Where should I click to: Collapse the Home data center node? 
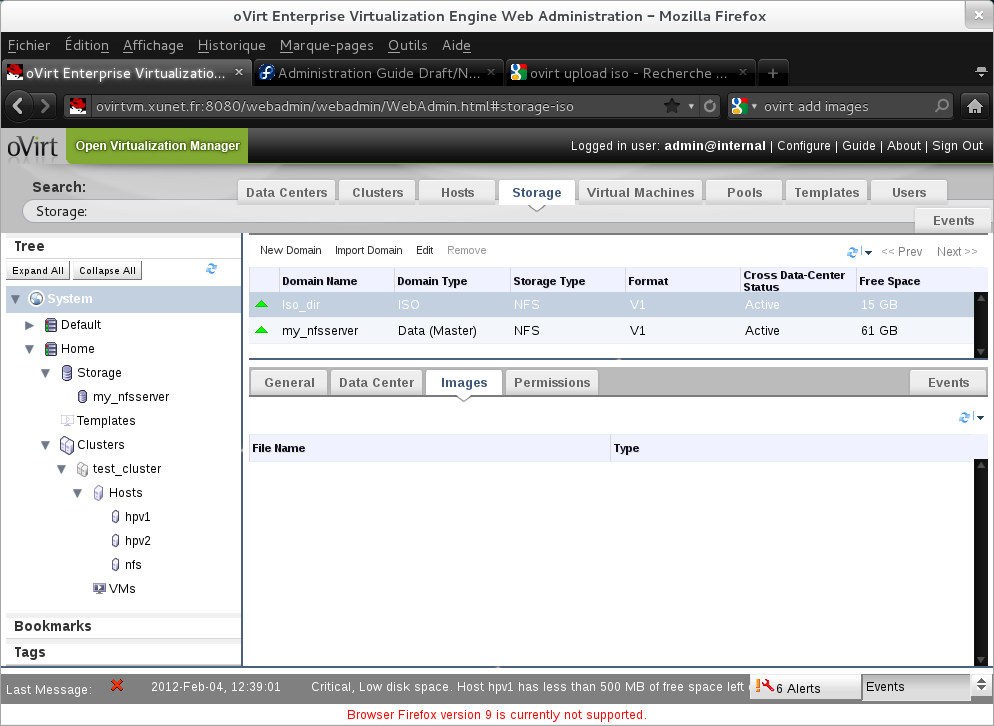click(30, 349)
